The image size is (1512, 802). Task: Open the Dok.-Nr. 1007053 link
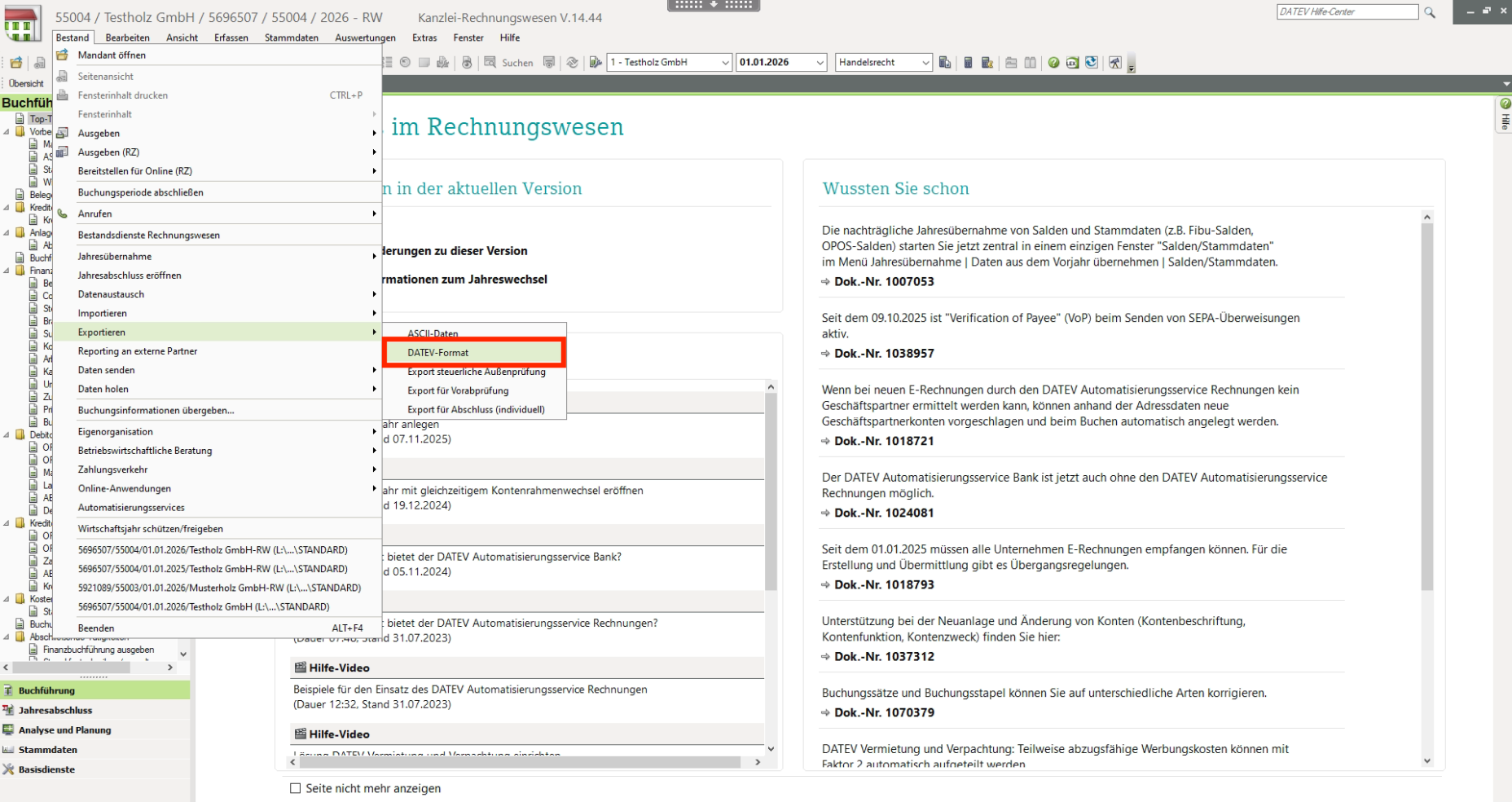tap(884, 281)
